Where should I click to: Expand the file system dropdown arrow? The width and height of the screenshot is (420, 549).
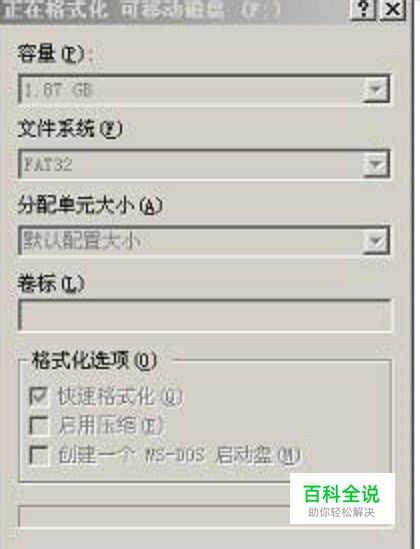(376, 165)
